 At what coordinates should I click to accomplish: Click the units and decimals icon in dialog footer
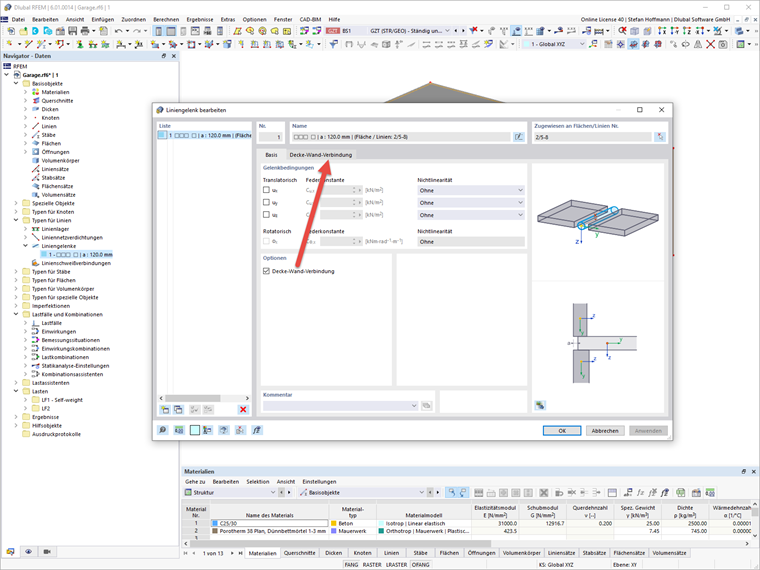179,430
